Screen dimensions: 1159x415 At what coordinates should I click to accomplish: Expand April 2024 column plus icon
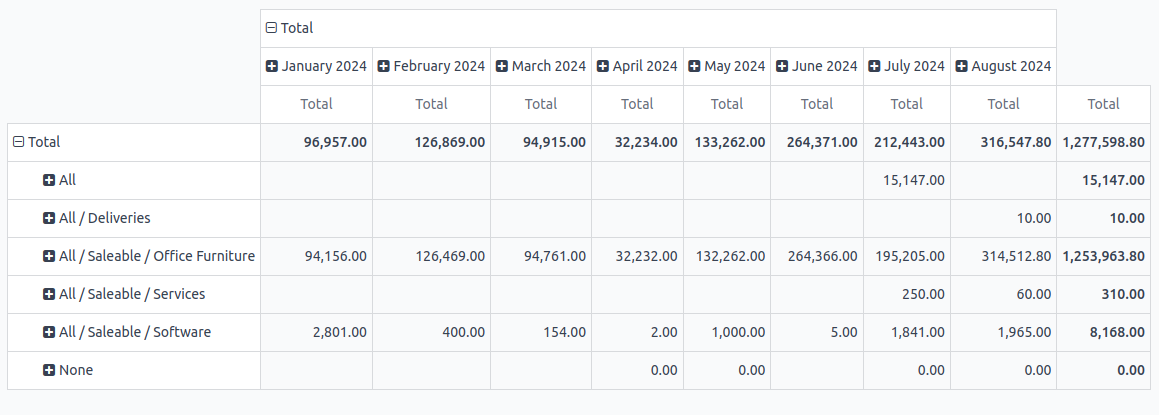(x=603, y=66)
